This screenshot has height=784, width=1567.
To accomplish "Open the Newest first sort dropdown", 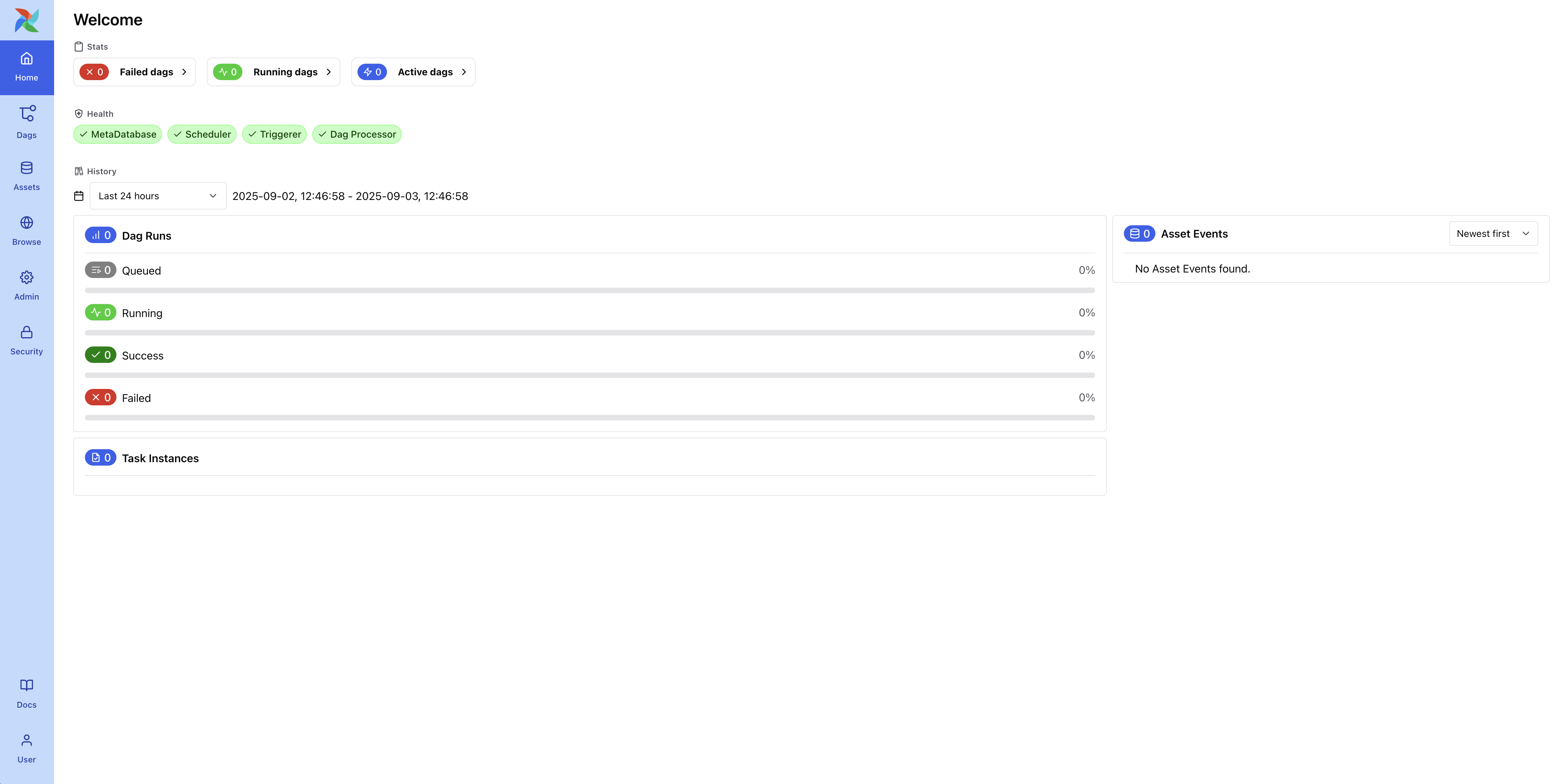I will pyautogui.click(x=1493, y=233).
